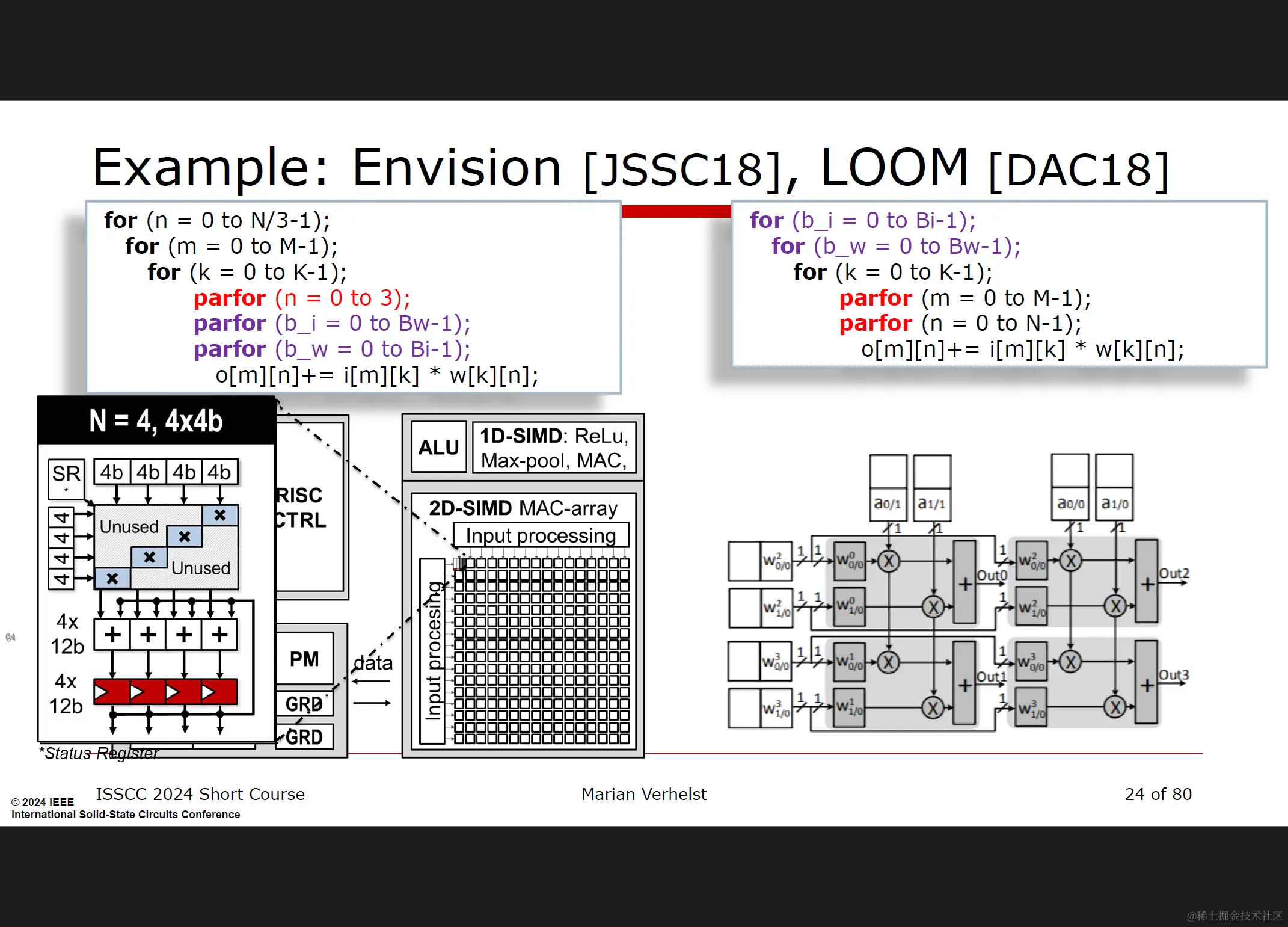This screenshot has width=1288, height=927.
Task: Click the Out3 output label
Action: coord(1173,675)
